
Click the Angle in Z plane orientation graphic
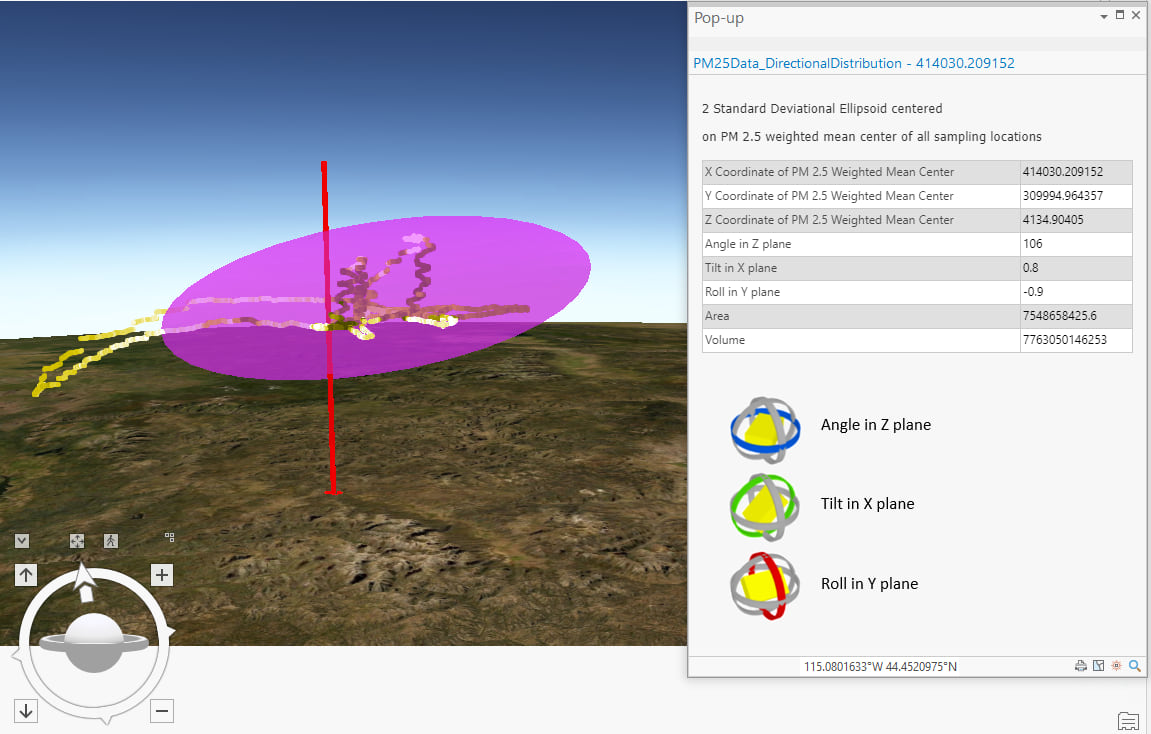[765, 430]
